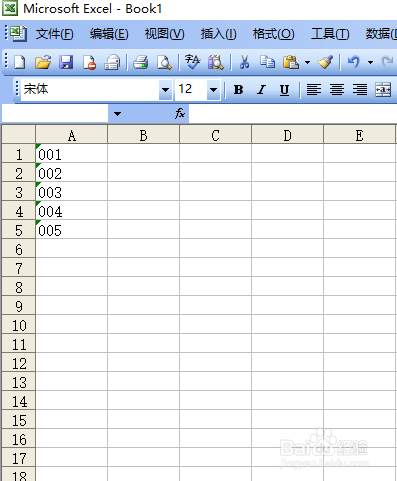
Task: Click the Permission document icon
Action: (x=89, y=62)
